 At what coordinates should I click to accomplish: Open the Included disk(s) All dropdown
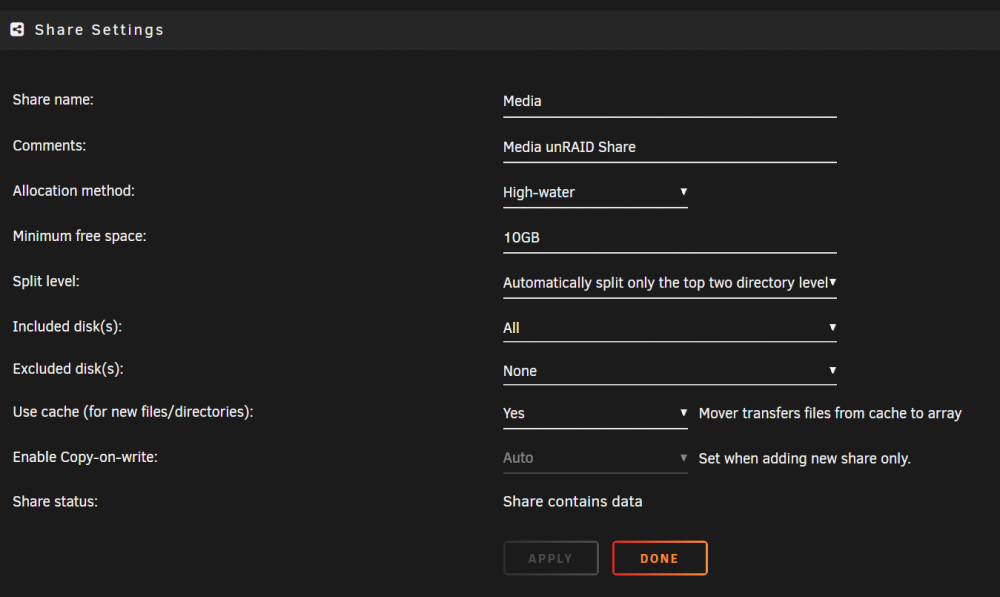point(670,328)
